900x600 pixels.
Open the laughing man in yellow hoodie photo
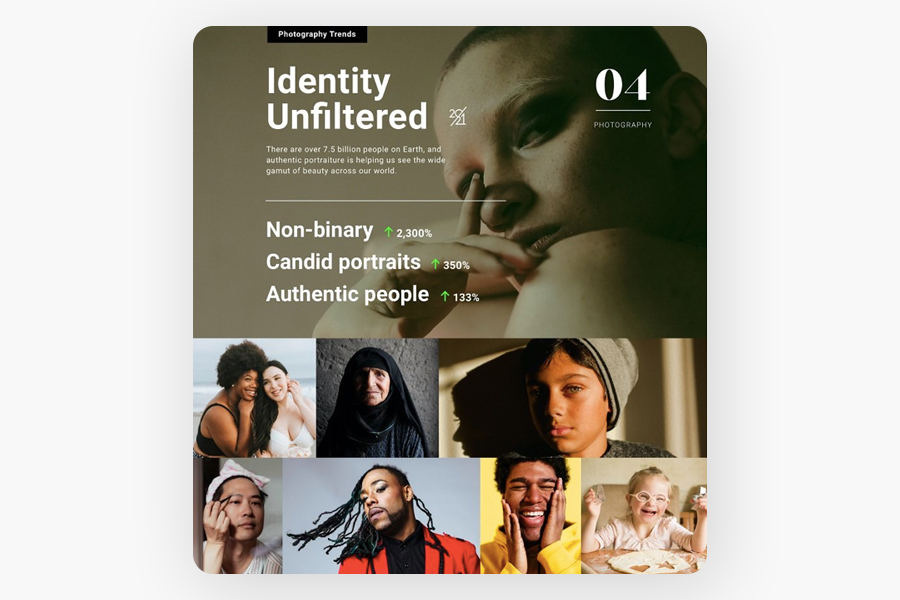[530, 516]
